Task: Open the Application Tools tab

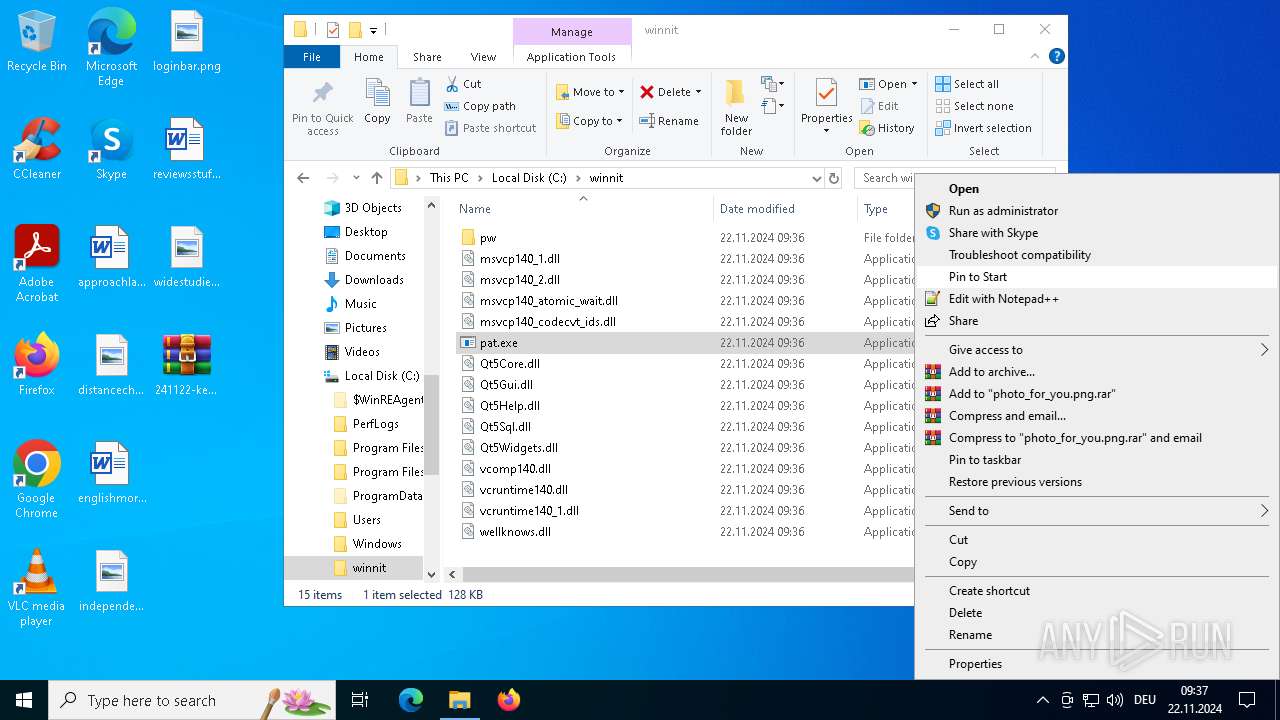Action: pyautogui.click(x=571, y=57)
